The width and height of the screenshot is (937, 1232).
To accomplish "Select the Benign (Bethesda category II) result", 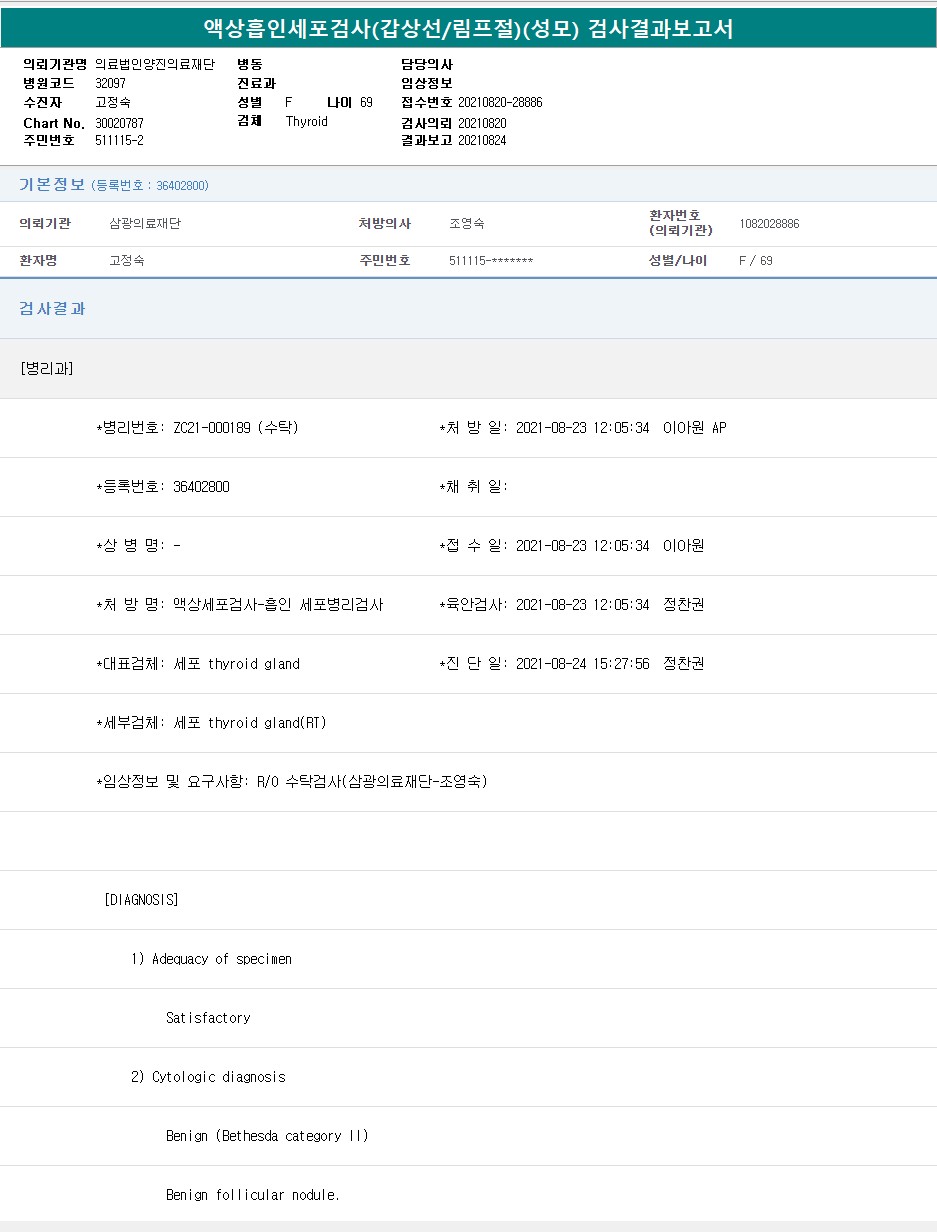I will [x=267, y=1136].
